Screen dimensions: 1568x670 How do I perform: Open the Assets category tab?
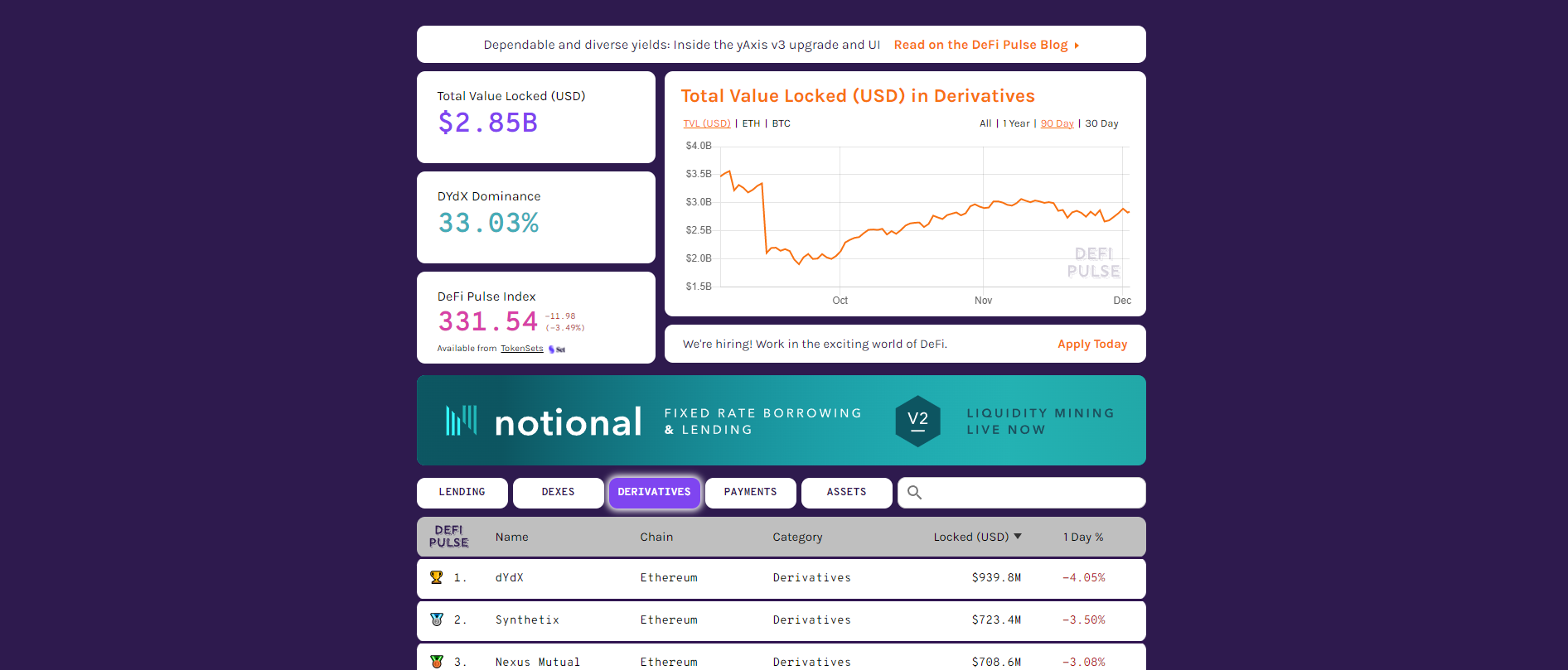coord(846,493)
